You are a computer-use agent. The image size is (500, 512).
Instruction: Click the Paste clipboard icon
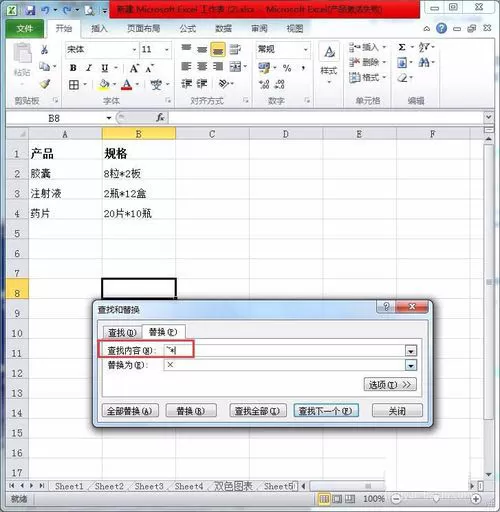pos(22,53)
